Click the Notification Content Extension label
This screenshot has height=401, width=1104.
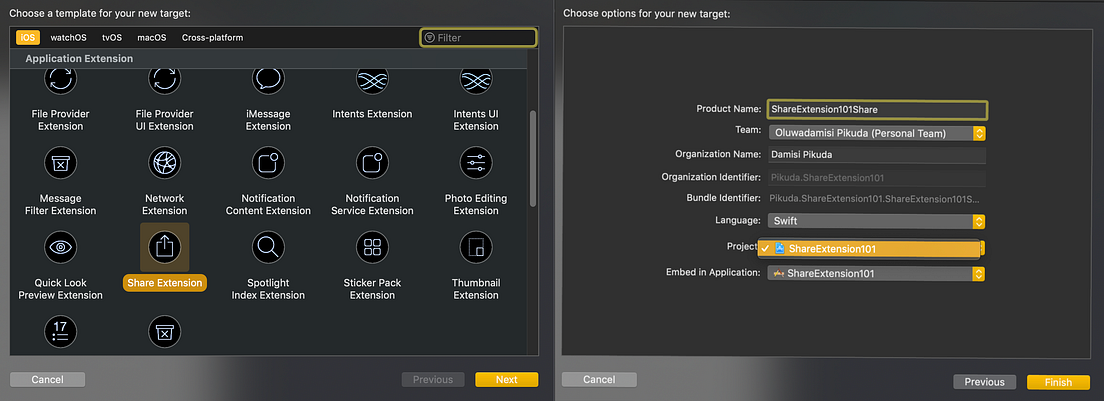pos(268,204)
